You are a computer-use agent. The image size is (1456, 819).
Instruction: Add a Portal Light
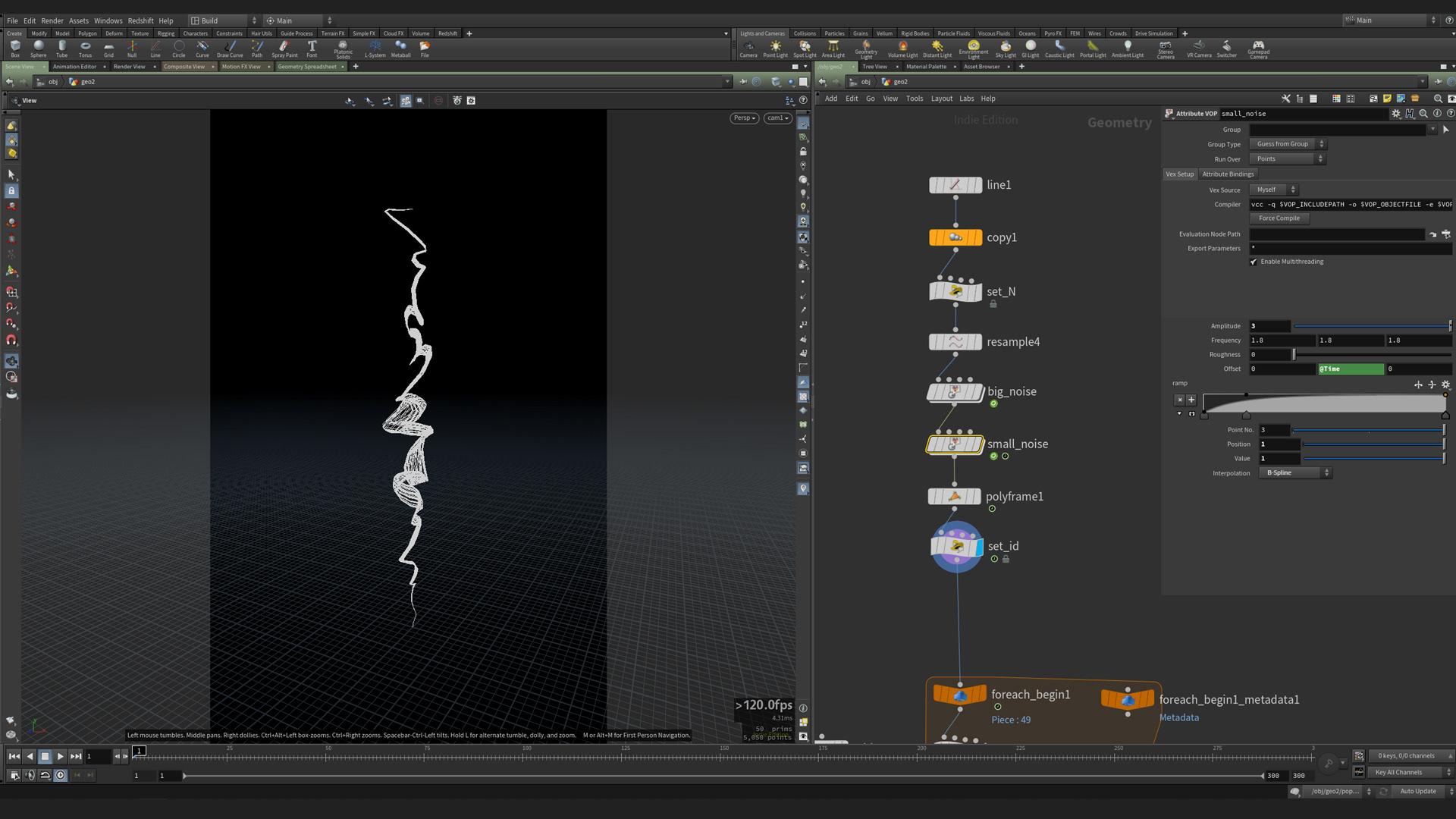coord(1093,49)
